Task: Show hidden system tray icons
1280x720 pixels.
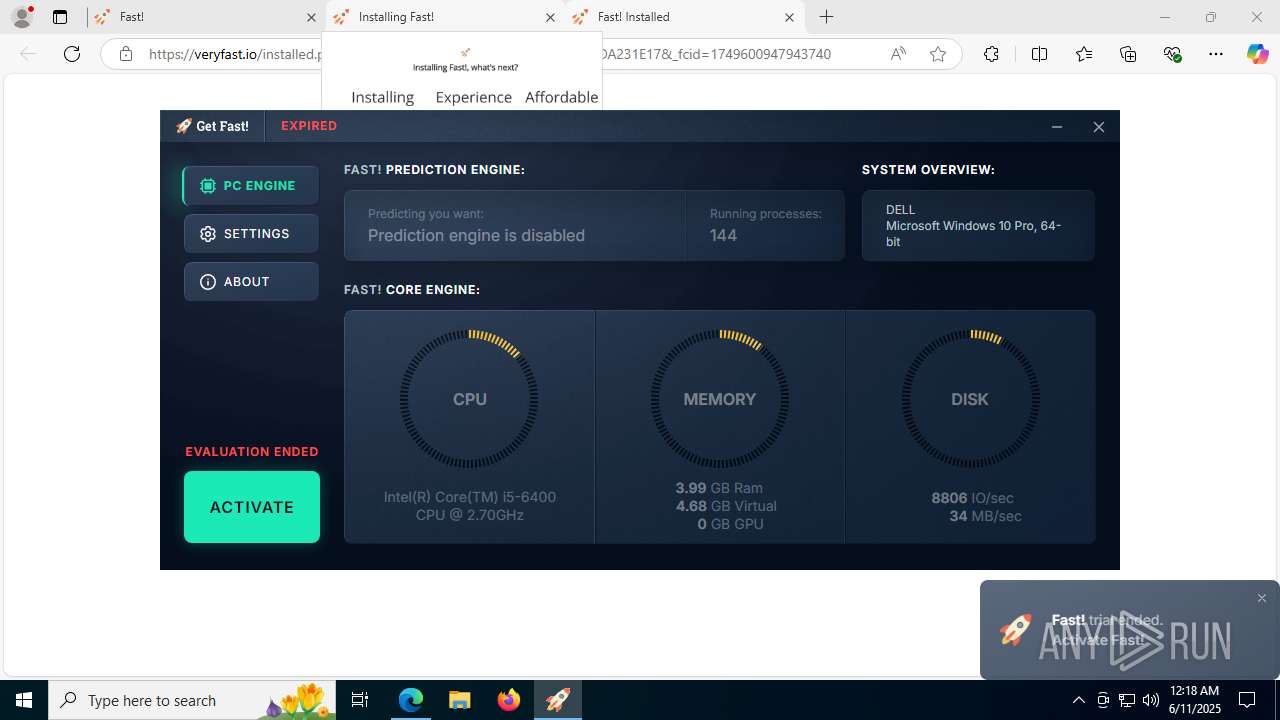Action: [x=1078, y=700]
